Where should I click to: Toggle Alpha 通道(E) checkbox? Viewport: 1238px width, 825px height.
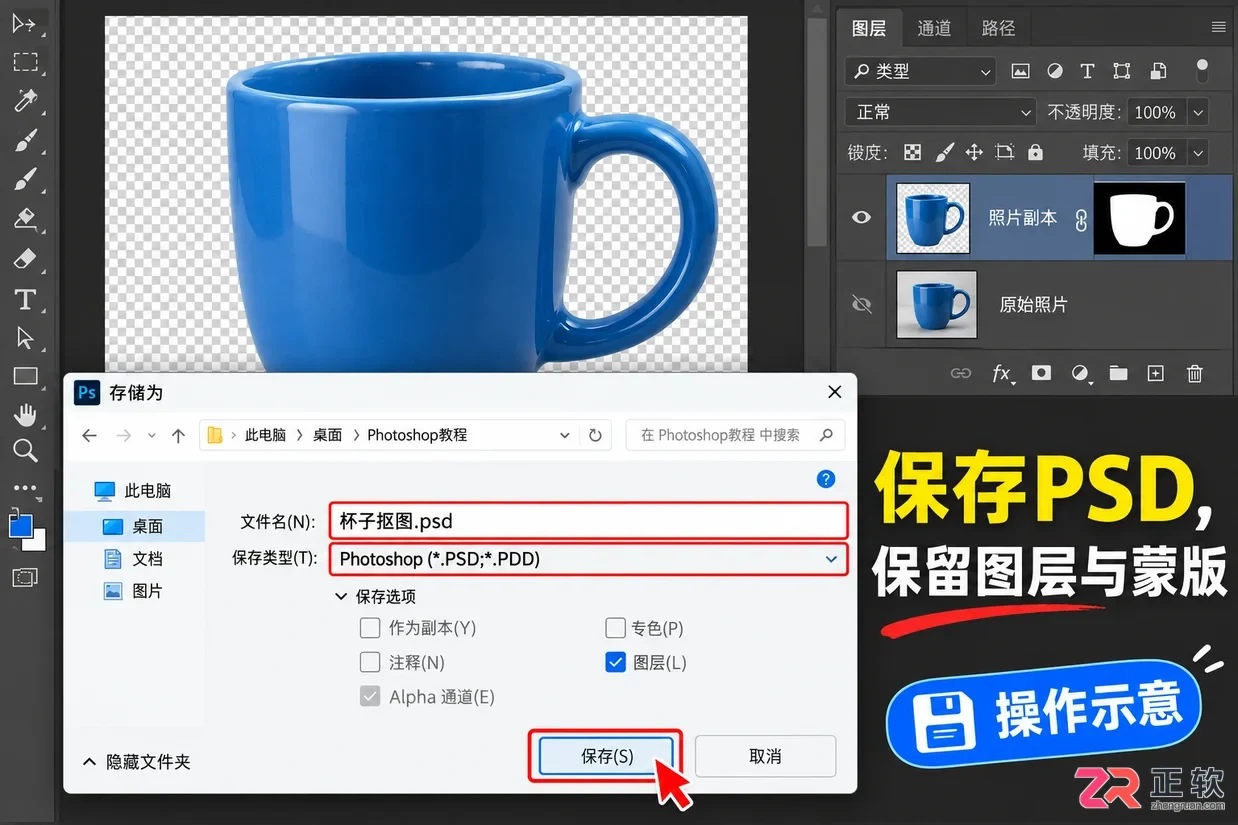(x=370, y=696)
